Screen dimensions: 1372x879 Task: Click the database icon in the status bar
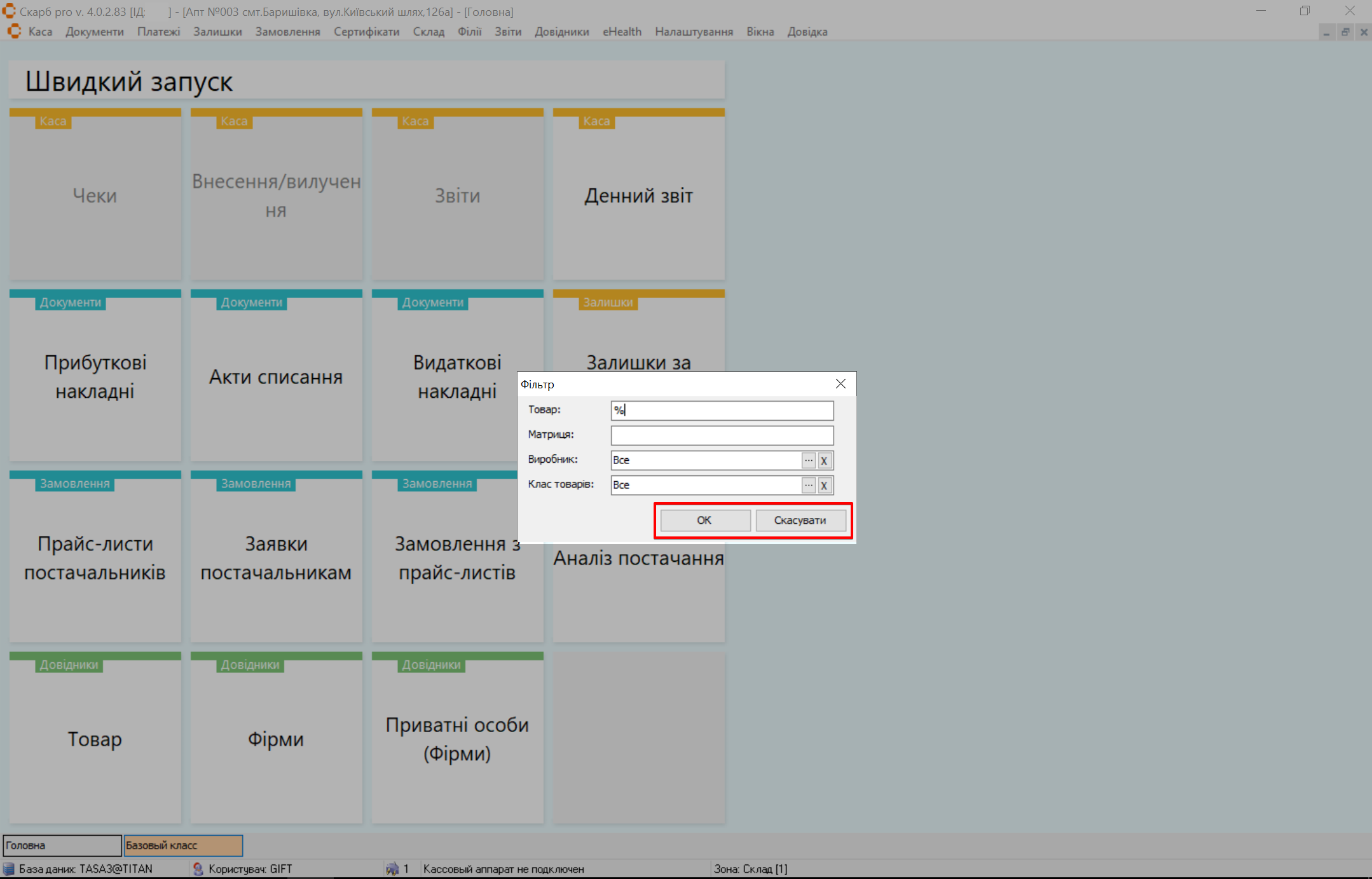9,869
